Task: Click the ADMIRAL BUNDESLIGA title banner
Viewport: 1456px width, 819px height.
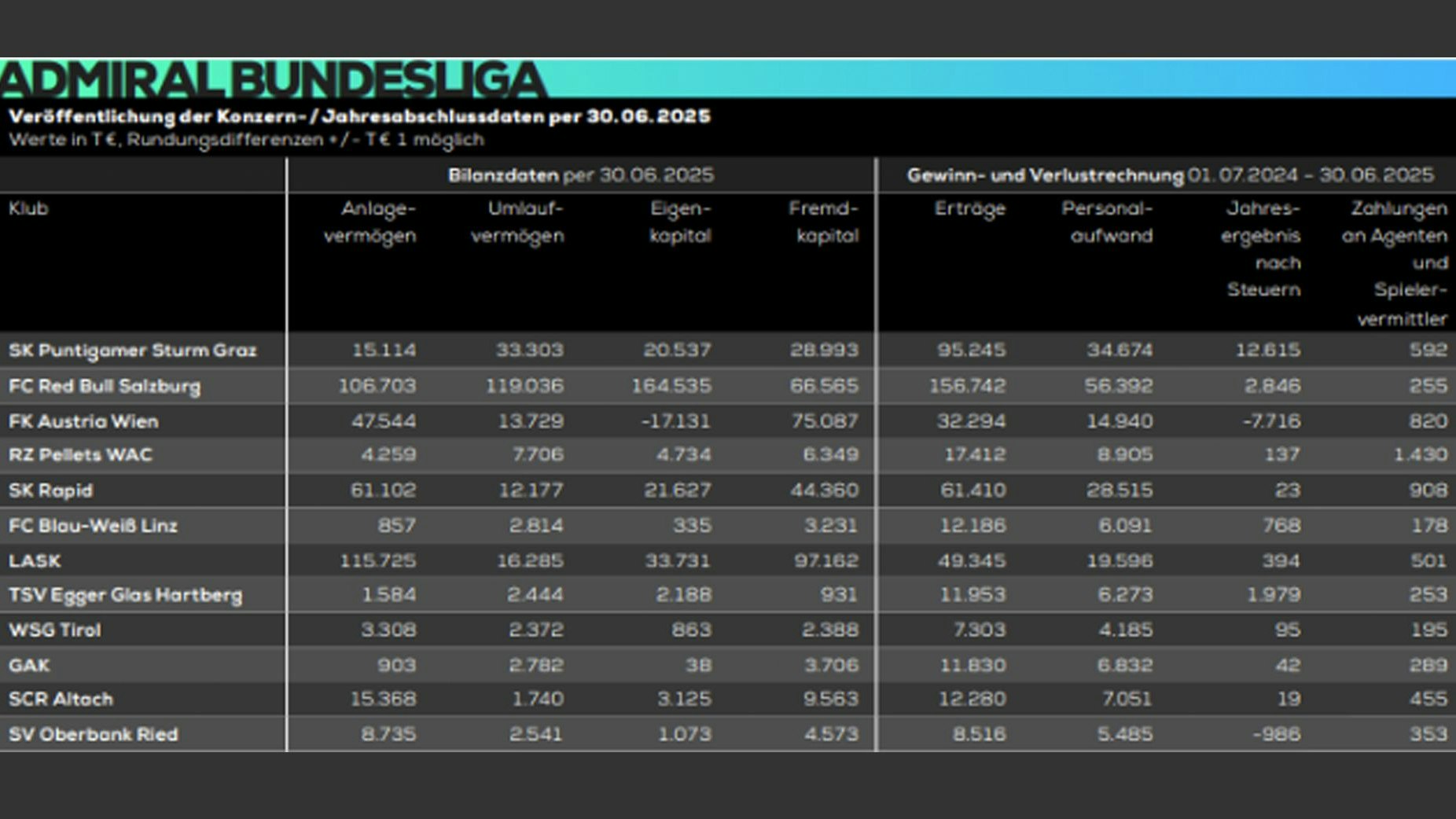Action: point(272,79)
